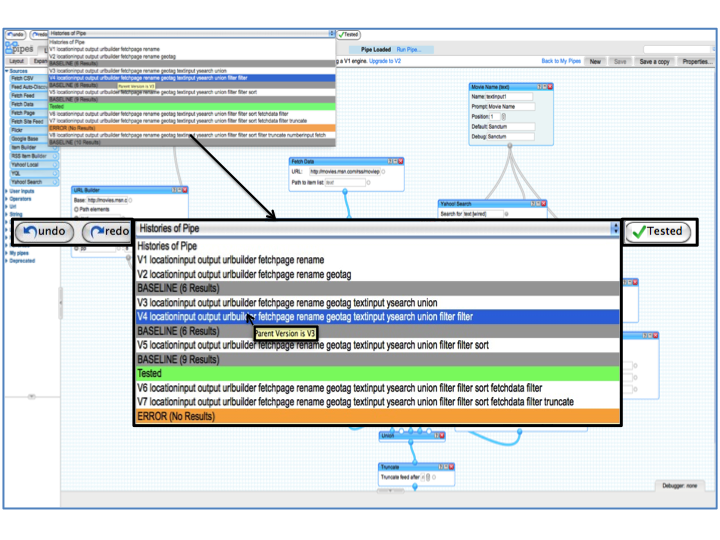Close the Union module
Viewport: 720px width, 540px height.
(x=442, y=435)
